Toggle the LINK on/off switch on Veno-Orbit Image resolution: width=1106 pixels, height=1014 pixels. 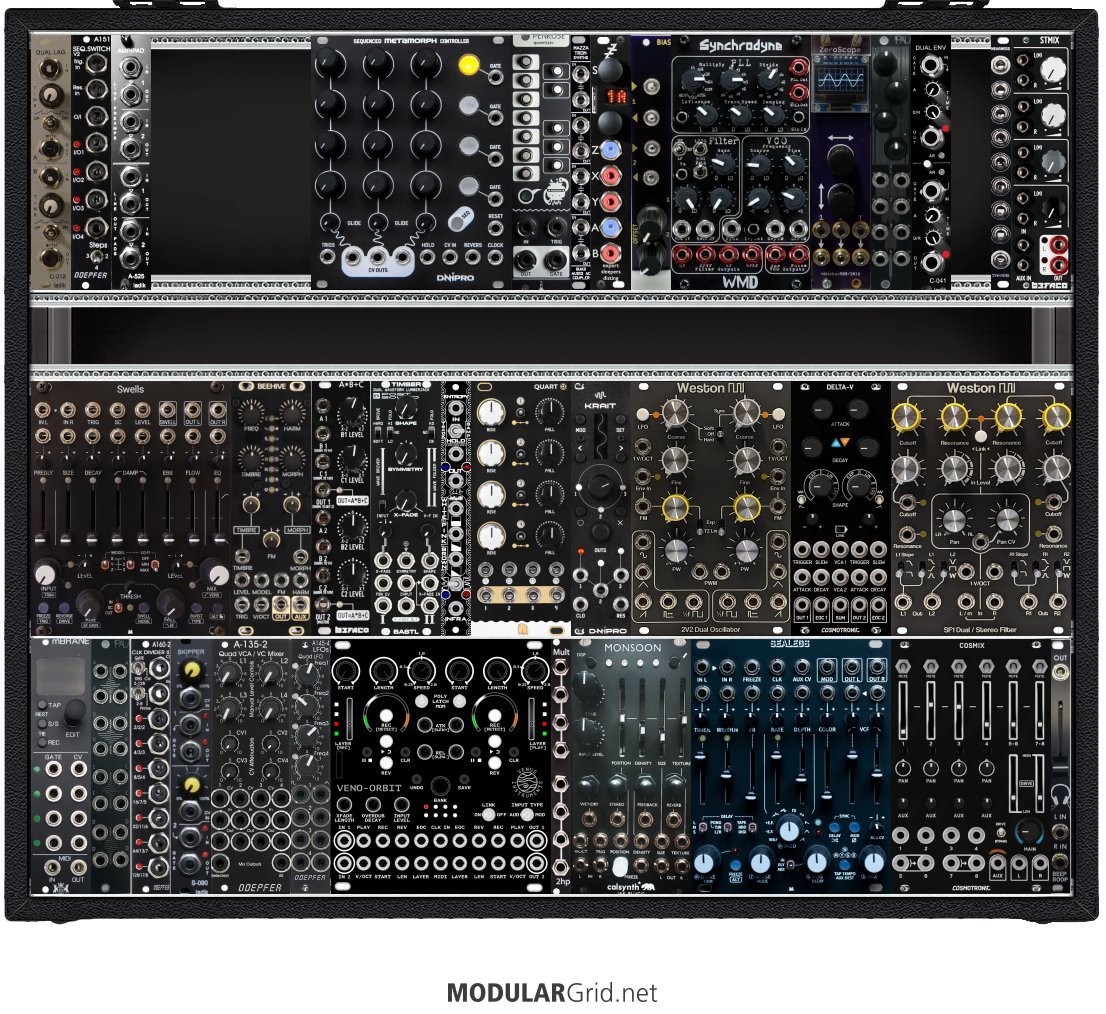click(x=487, y=814)
